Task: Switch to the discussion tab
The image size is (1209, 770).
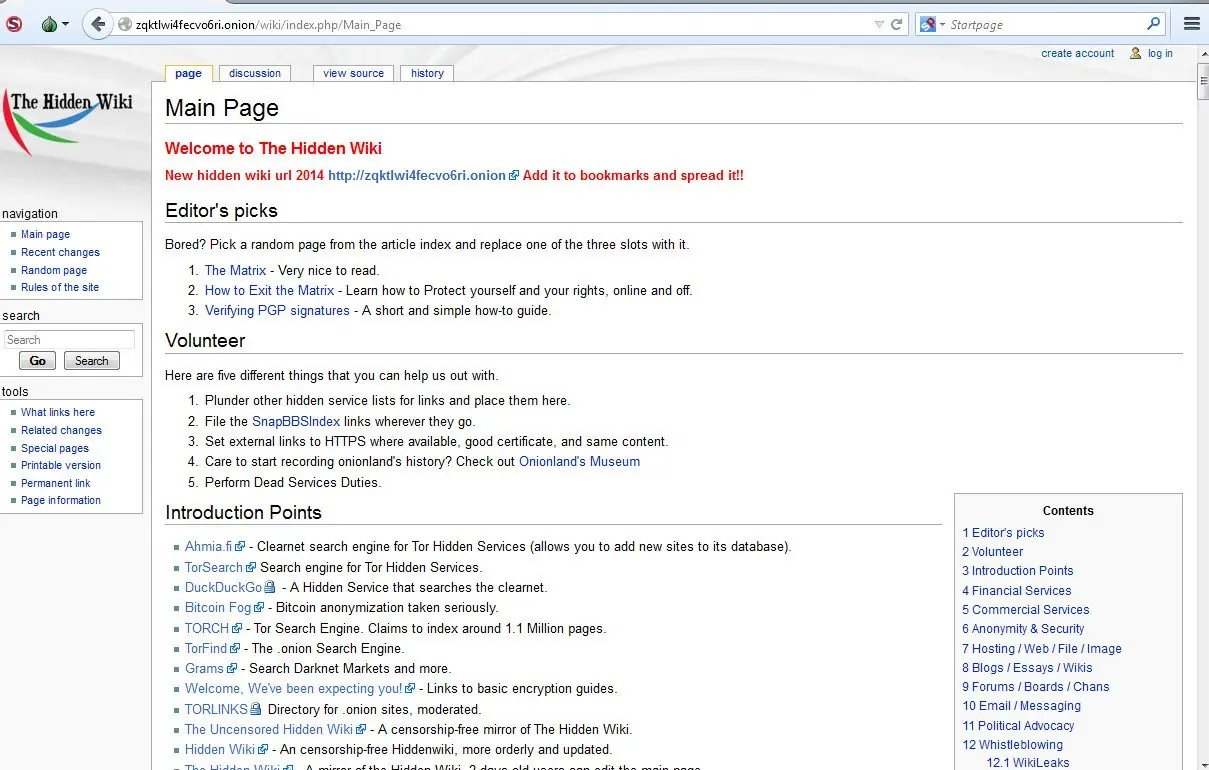Action: (x=255, y=73)
